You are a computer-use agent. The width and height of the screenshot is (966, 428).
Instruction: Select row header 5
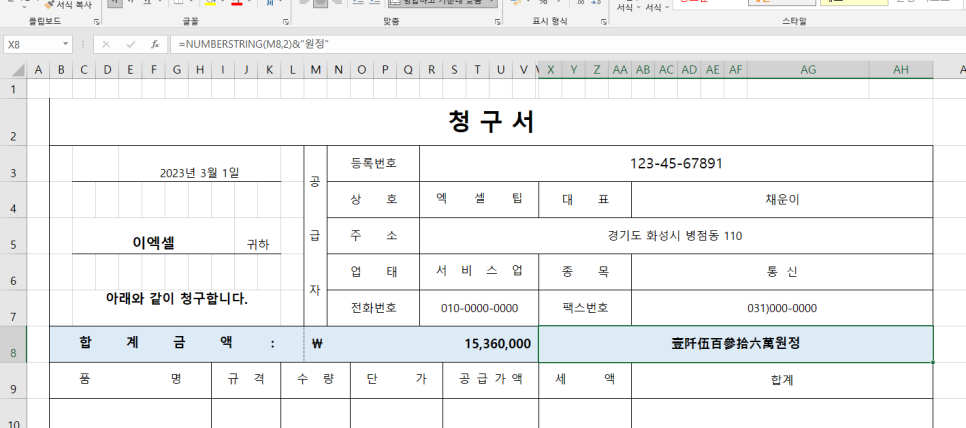14,236
